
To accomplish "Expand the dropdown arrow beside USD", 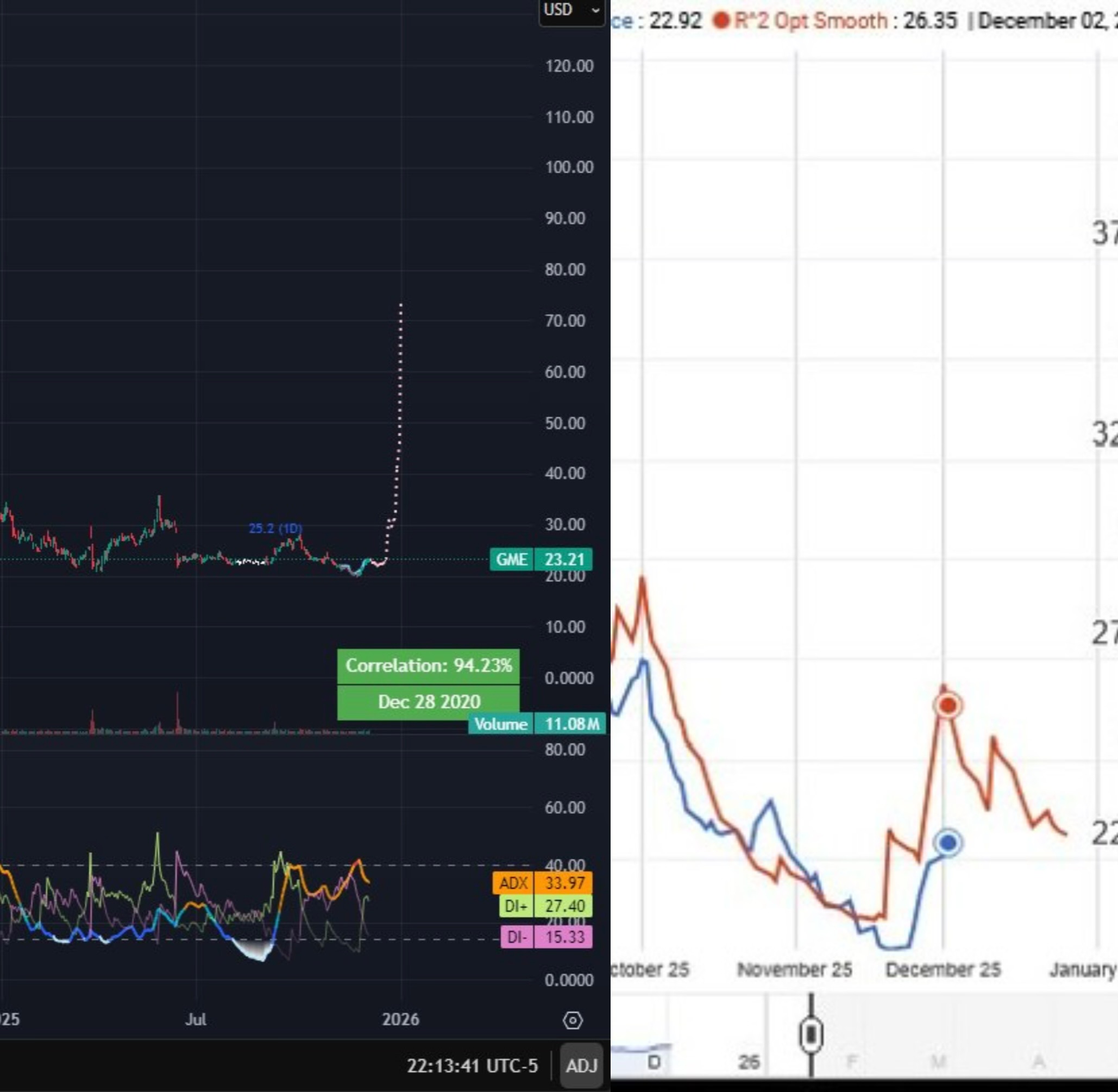I will tap(595, 10).
